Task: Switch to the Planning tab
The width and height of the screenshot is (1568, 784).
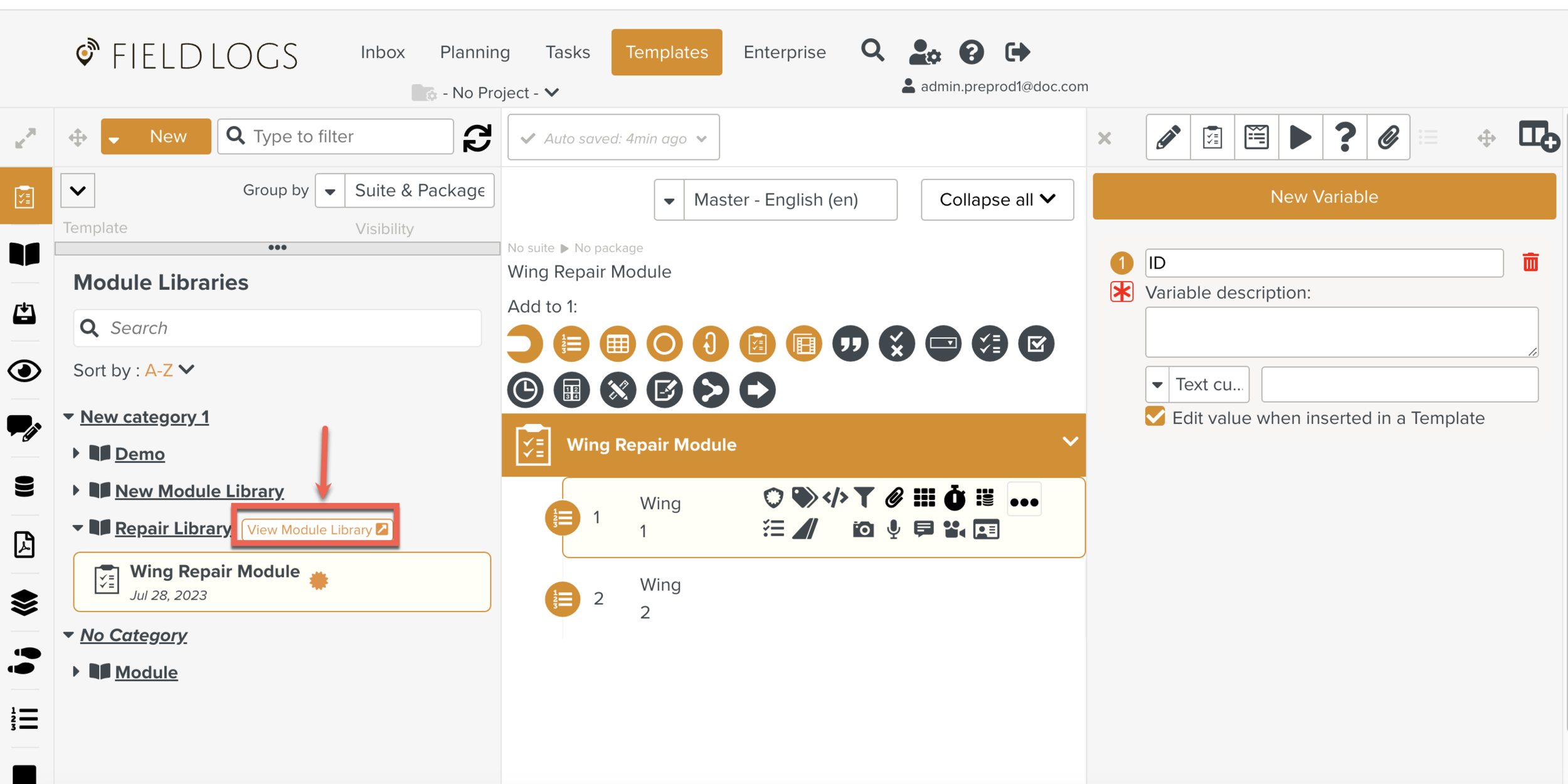Action: [475, 52]
